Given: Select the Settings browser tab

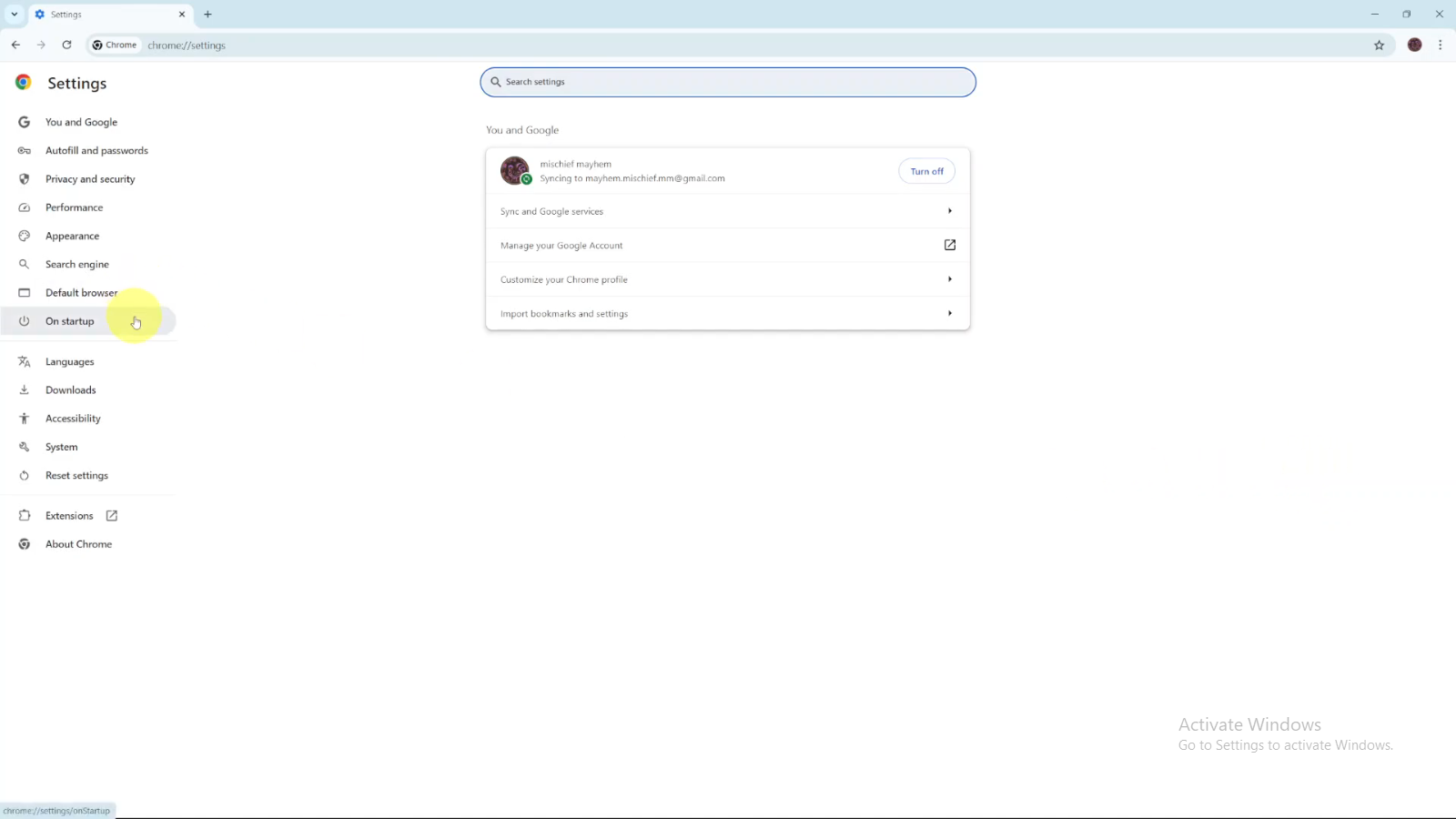Looking at the screenshot, I should pyautogui.click(x=110, y=15).
